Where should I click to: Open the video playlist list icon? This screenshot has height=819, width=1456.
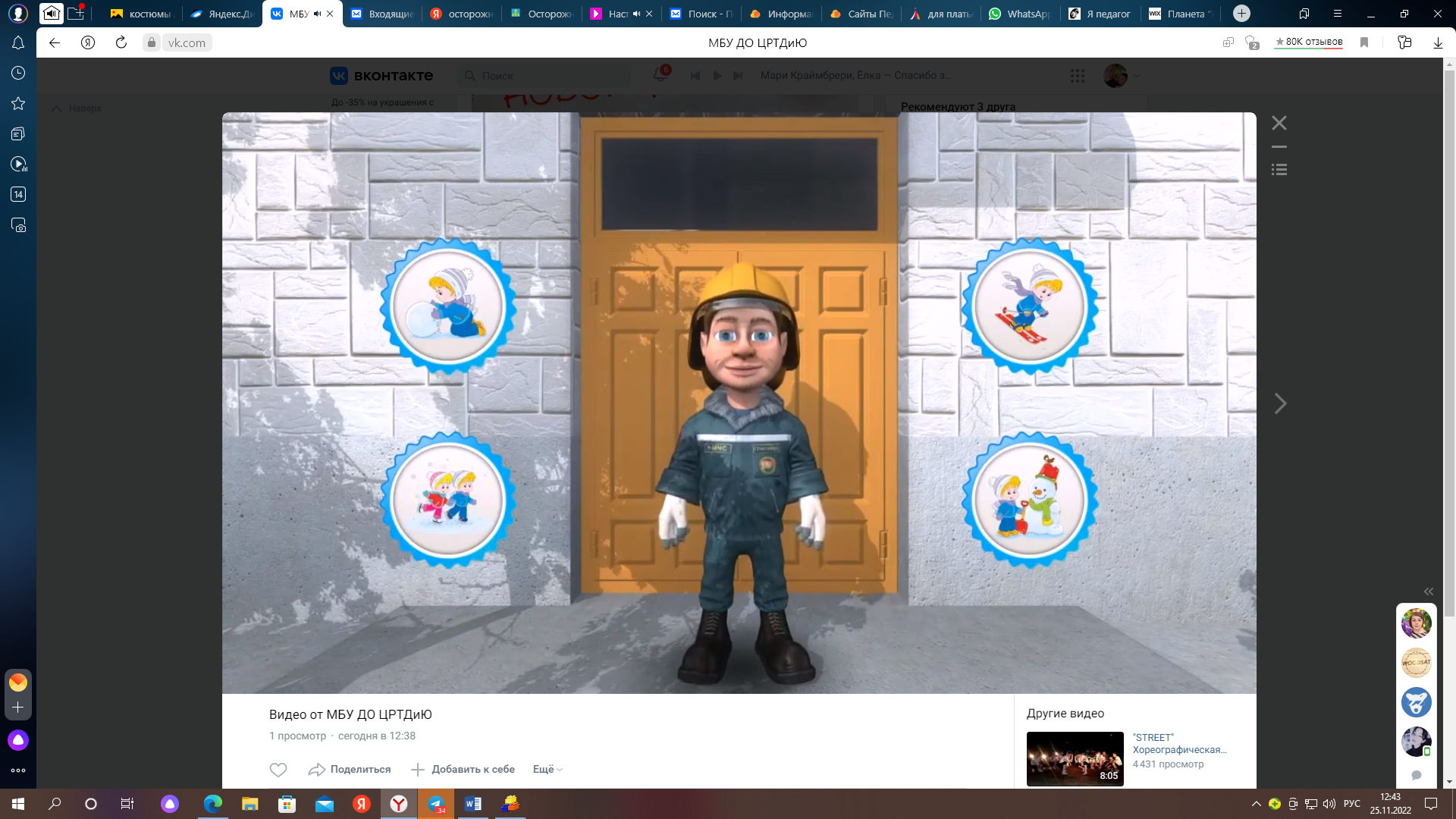(1279, 170)
